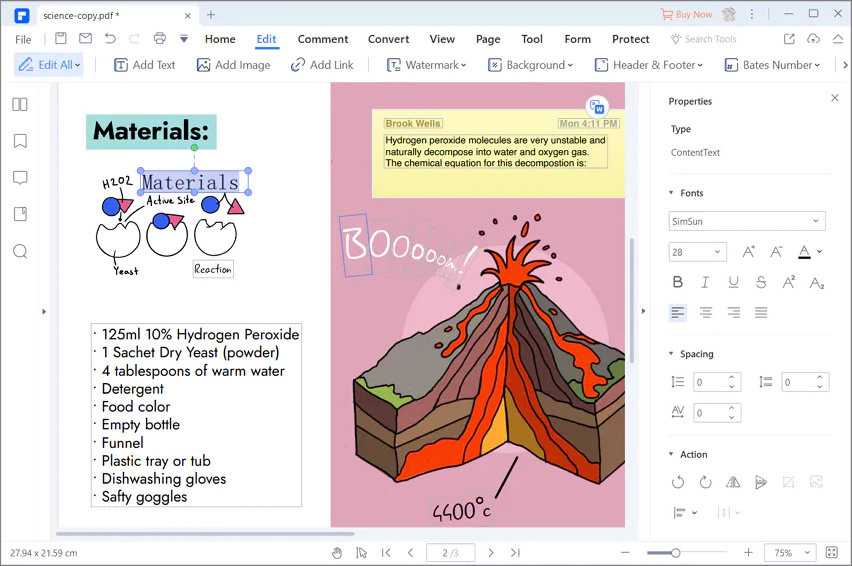Viewport: 852px width, 566px height.
Task: Click the translate-to-Word floating icon
Action: click(597, 106)
